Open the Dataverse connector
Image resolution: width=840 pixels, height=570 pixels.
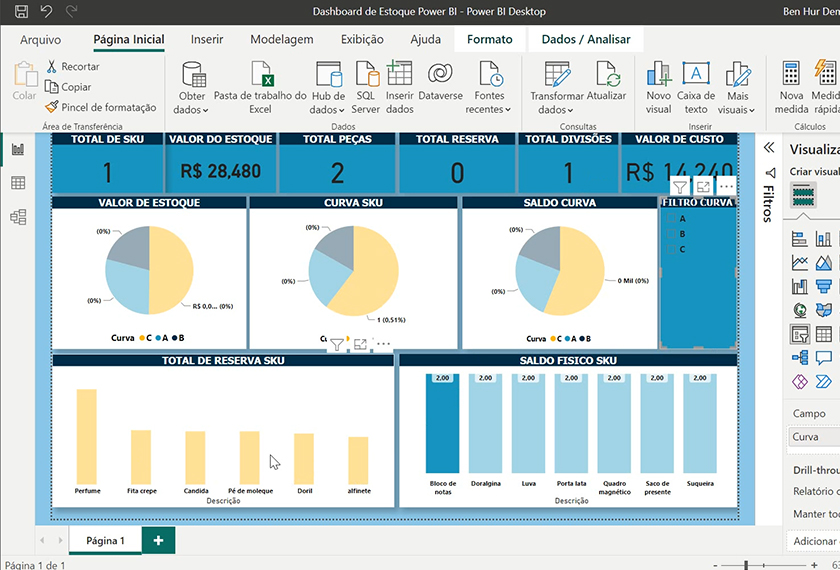coord(440,75)
